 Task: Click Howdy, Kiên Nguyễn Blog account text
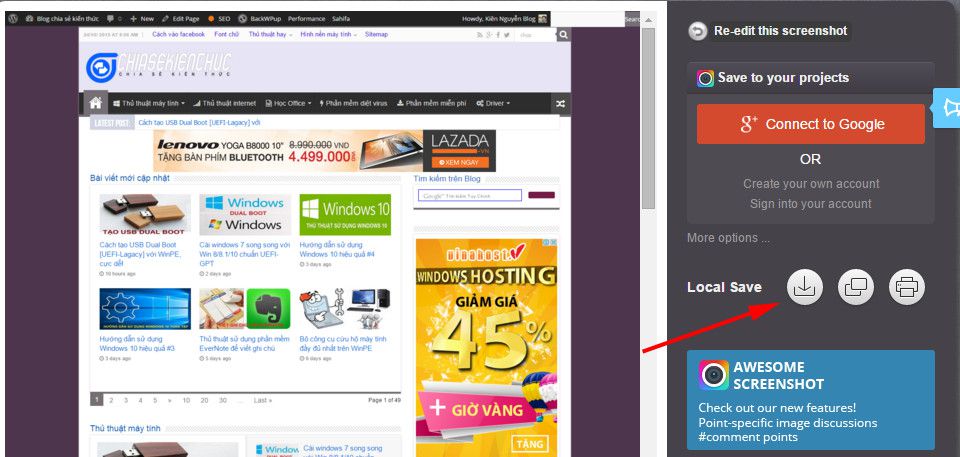(499, 18)
